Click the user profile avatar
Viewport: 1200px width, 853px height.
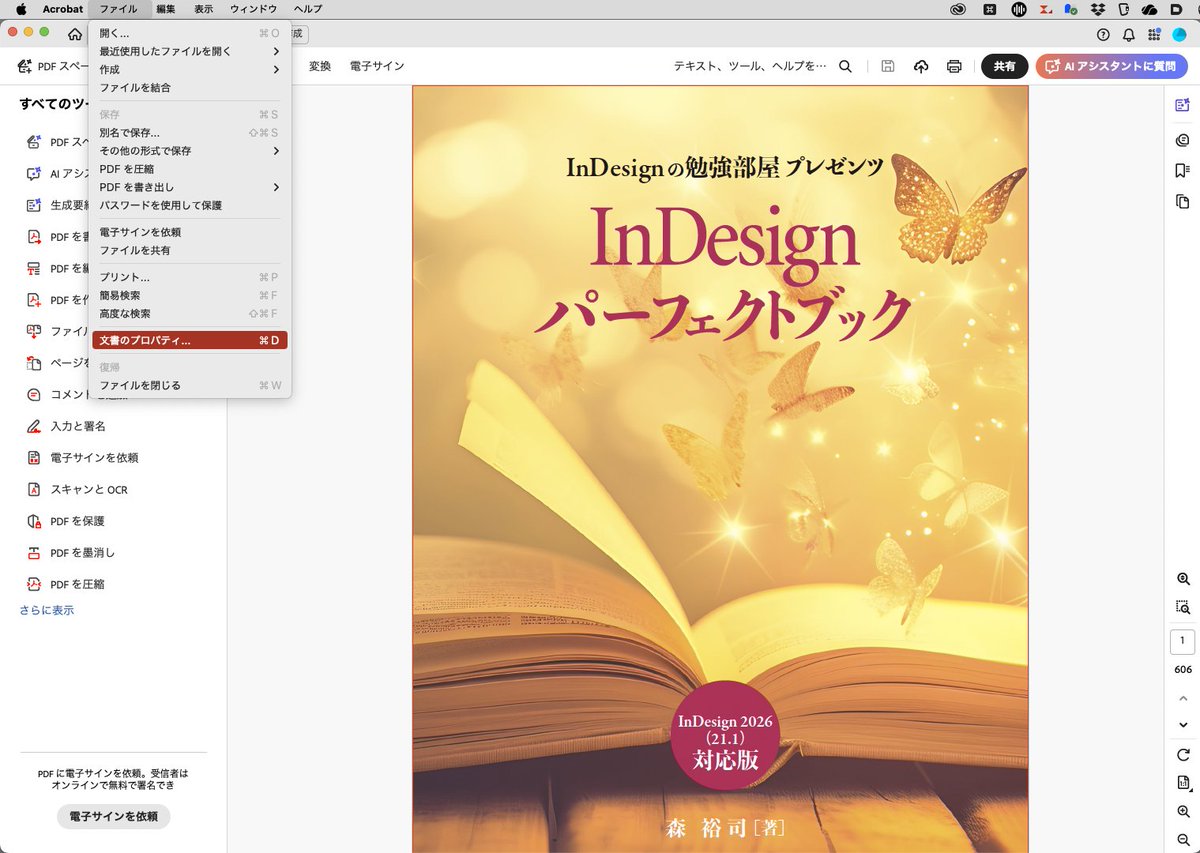(x=1180, y=34)
